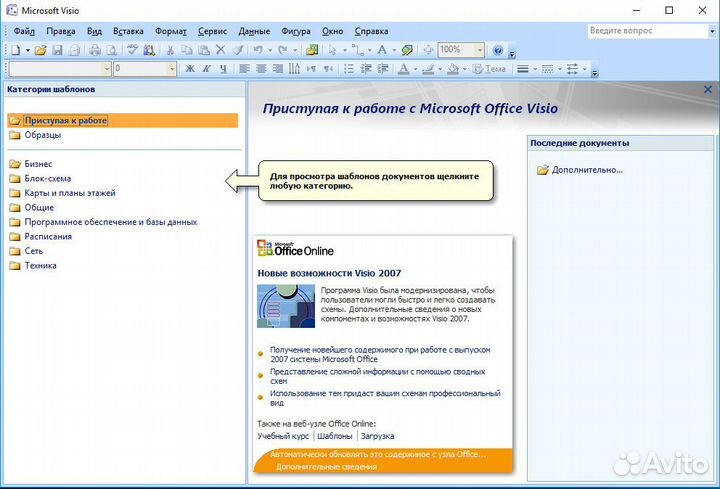
Task: Click the Дополнительные сведения link
Action: point(326,467)
